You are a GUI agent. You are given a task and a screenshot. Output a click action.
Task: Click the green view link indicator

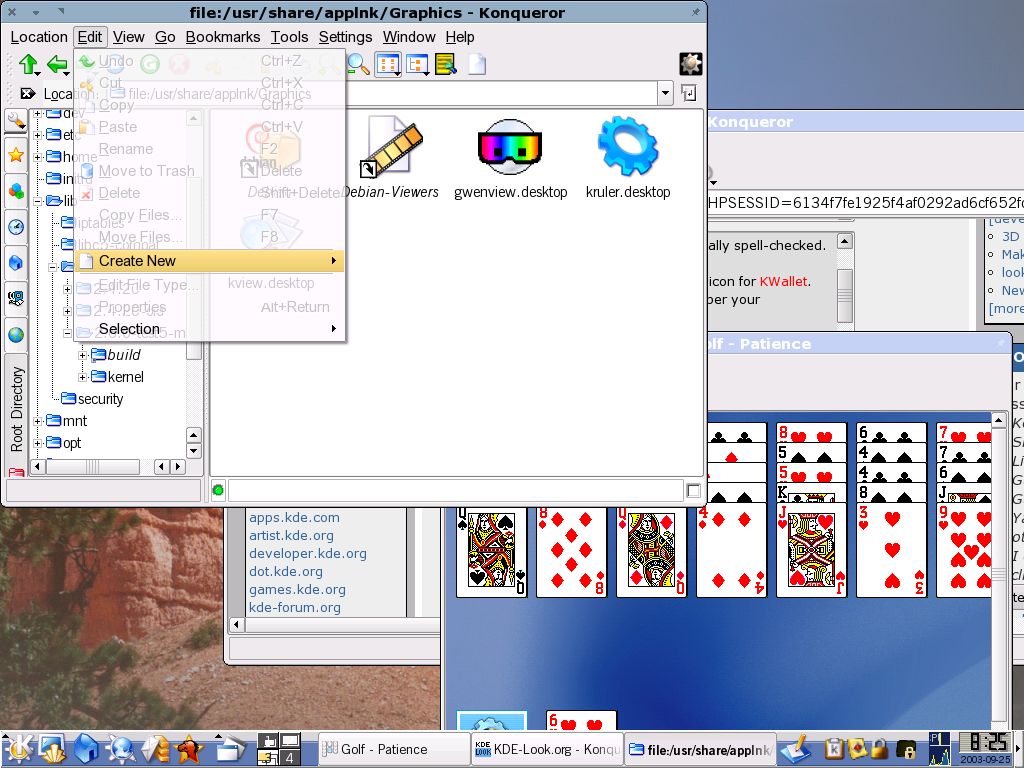click(218, 490)
